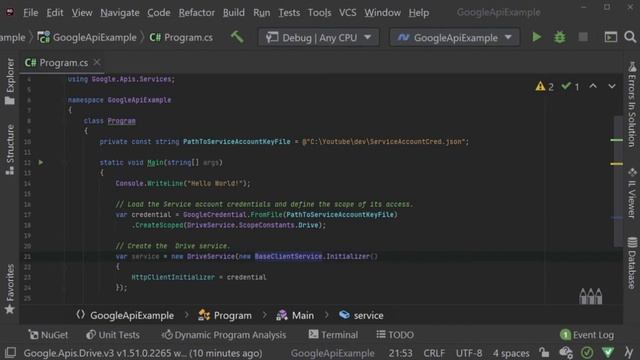Select Program class in bottom breadcrumbs

click(225, 315)
